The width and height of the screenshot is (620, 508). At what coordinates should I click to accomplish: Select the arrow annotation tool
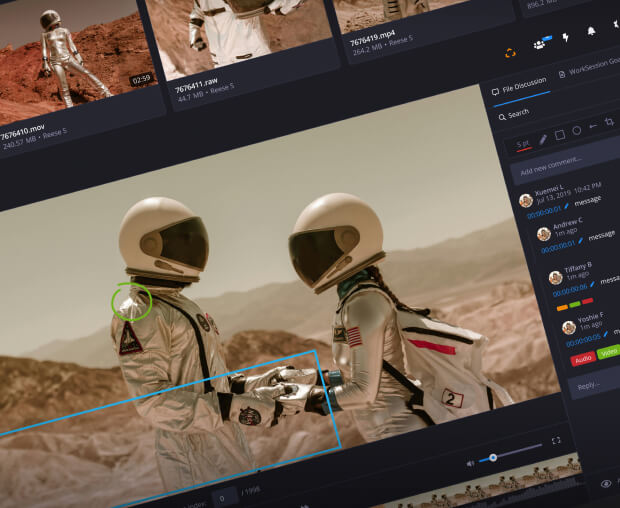593,126
